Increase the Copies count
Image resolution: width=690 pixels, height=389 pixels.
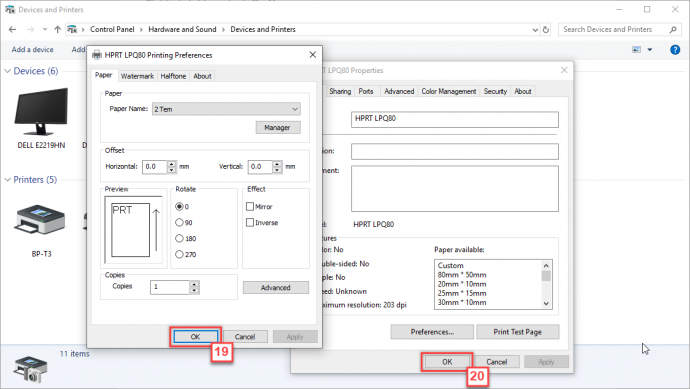coord(195,284)
